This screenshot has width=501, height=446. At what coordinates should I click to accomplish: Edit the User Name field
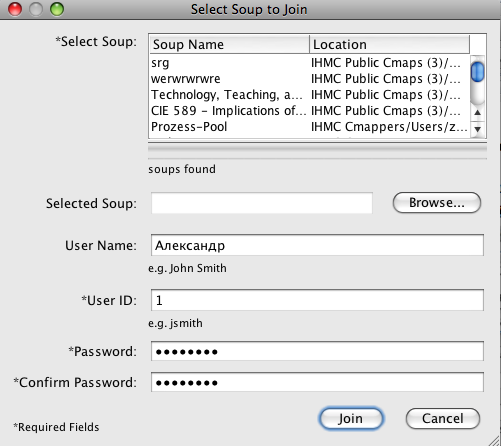click(x=317, y=245)
